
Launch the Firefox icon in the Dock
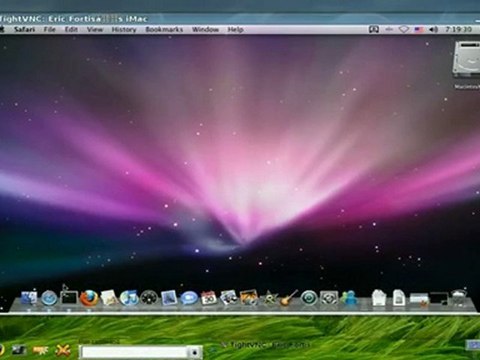point(89,298)
